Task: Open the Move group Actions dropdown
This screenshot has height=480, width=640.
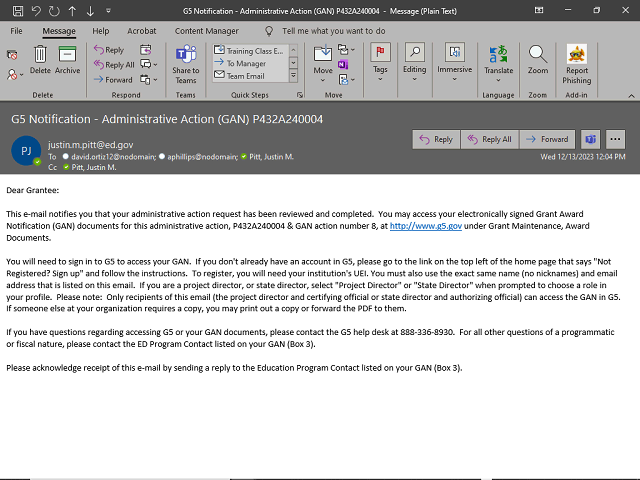Action: coord(347,80)
